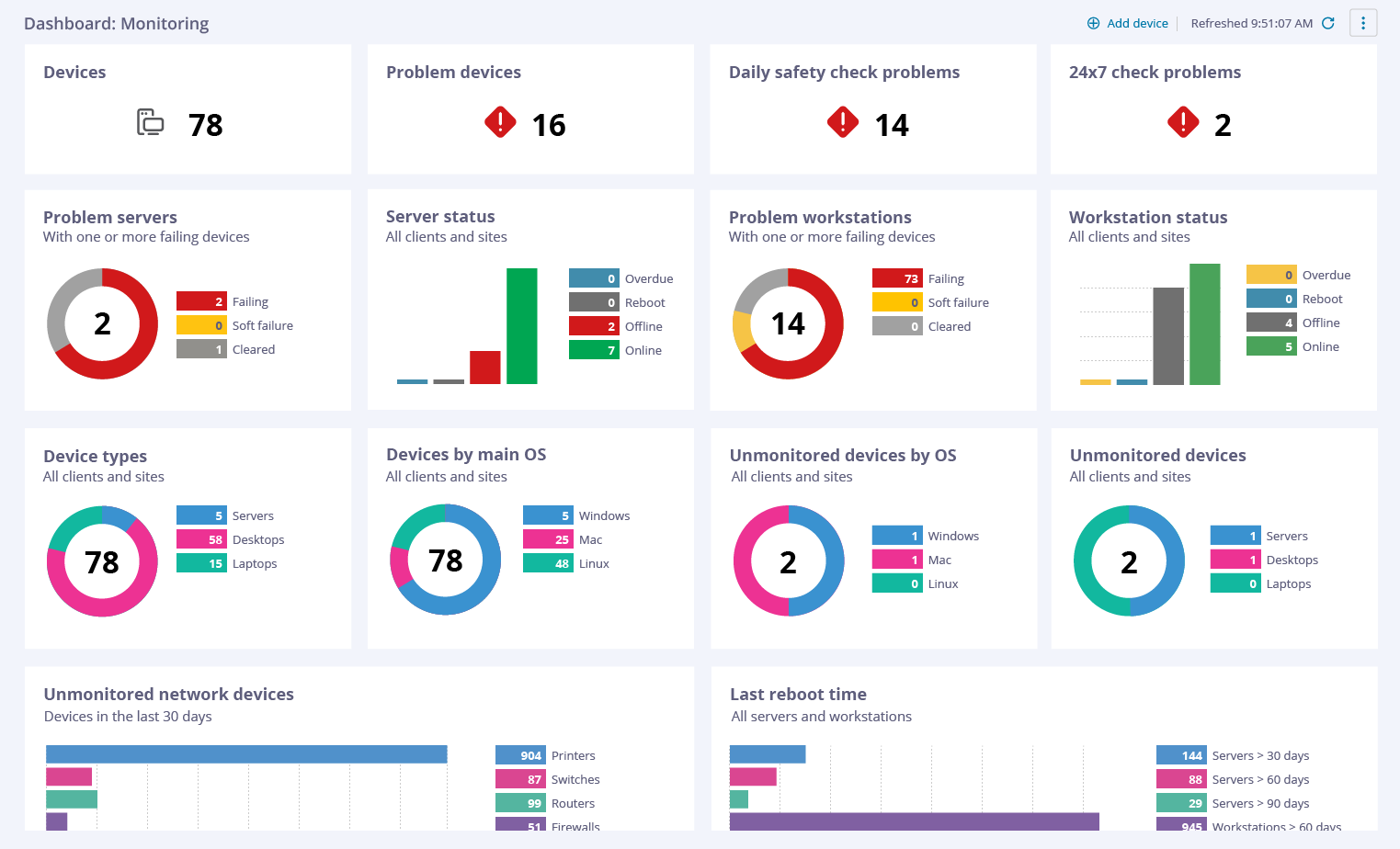The height and width of the screenshot is (849, 1400).
Task: Select Servers legend in Unmonitored devices
Action: click(x=1259, y=536)
